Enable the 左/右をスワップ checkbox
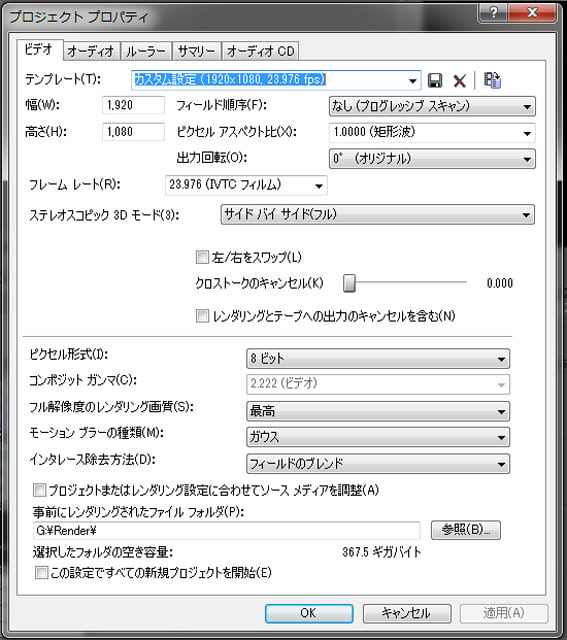 pyautogui.click(x=202, y=258)
